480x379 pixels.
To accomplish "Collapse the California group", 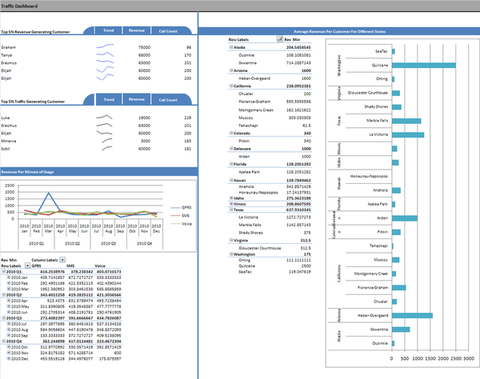I will [x=231, y=86].
